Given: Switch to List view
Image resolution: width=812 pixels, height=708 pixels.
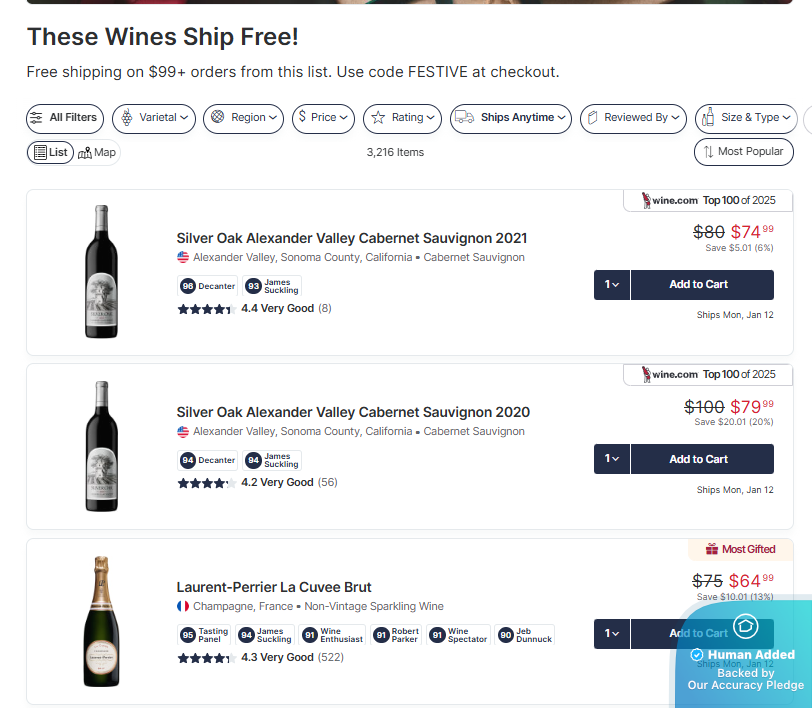Looking at the screenshot, I should click(x=50, y=153).
